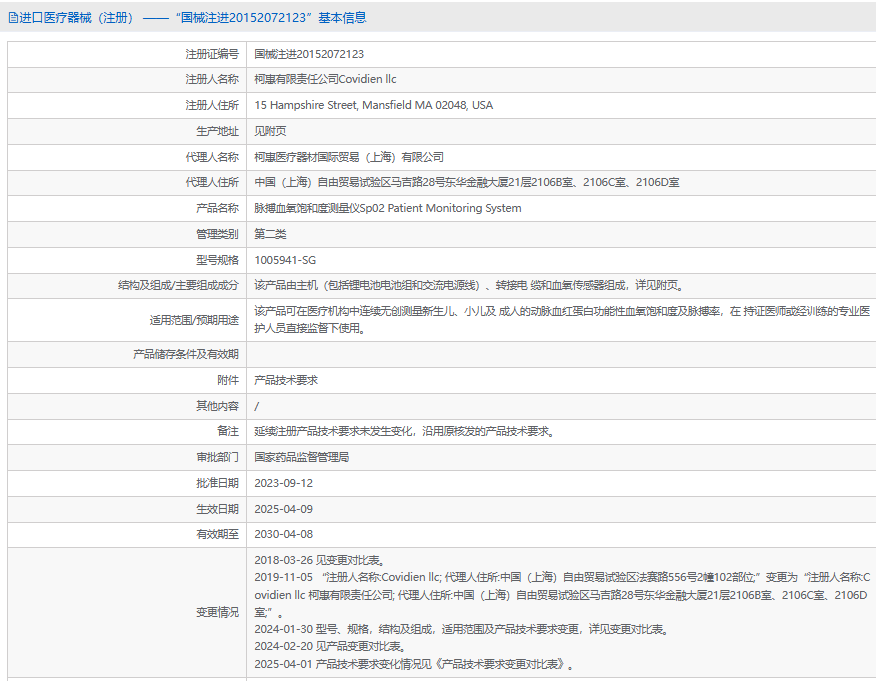Select approval date '2023-09-12'
The height and width of the screenshot is (681, 876).
pos(284,483)
